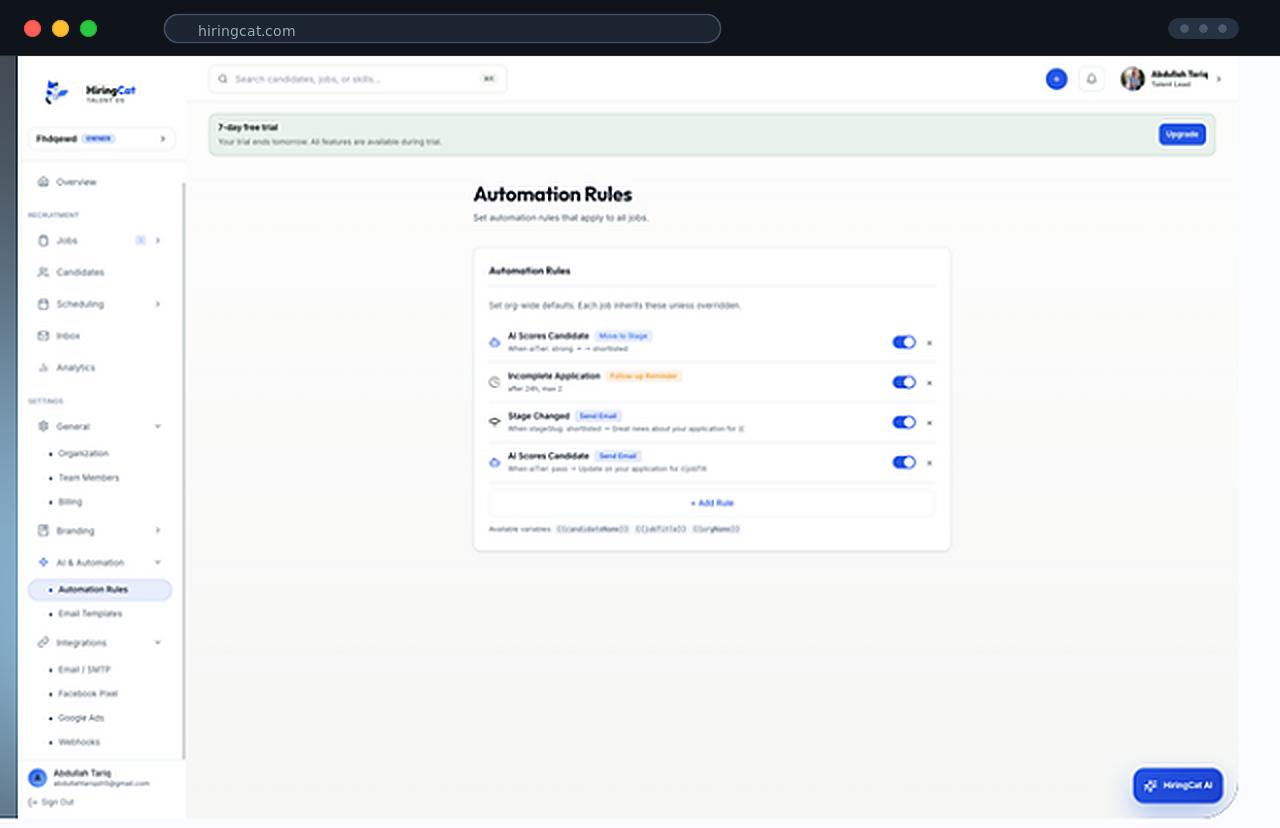Screen dimensions: 1280x828
Task: Open the HiringCat AI assistant
Action: point(1178,786)
